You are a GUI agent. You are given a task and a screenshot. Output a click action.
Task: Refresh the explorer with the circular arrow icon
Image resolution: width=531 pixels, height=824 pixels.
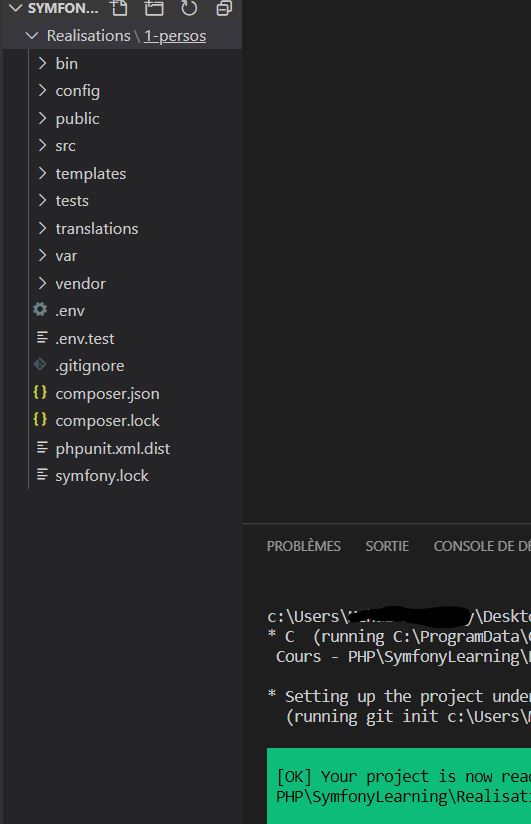(x=189, y=8)
